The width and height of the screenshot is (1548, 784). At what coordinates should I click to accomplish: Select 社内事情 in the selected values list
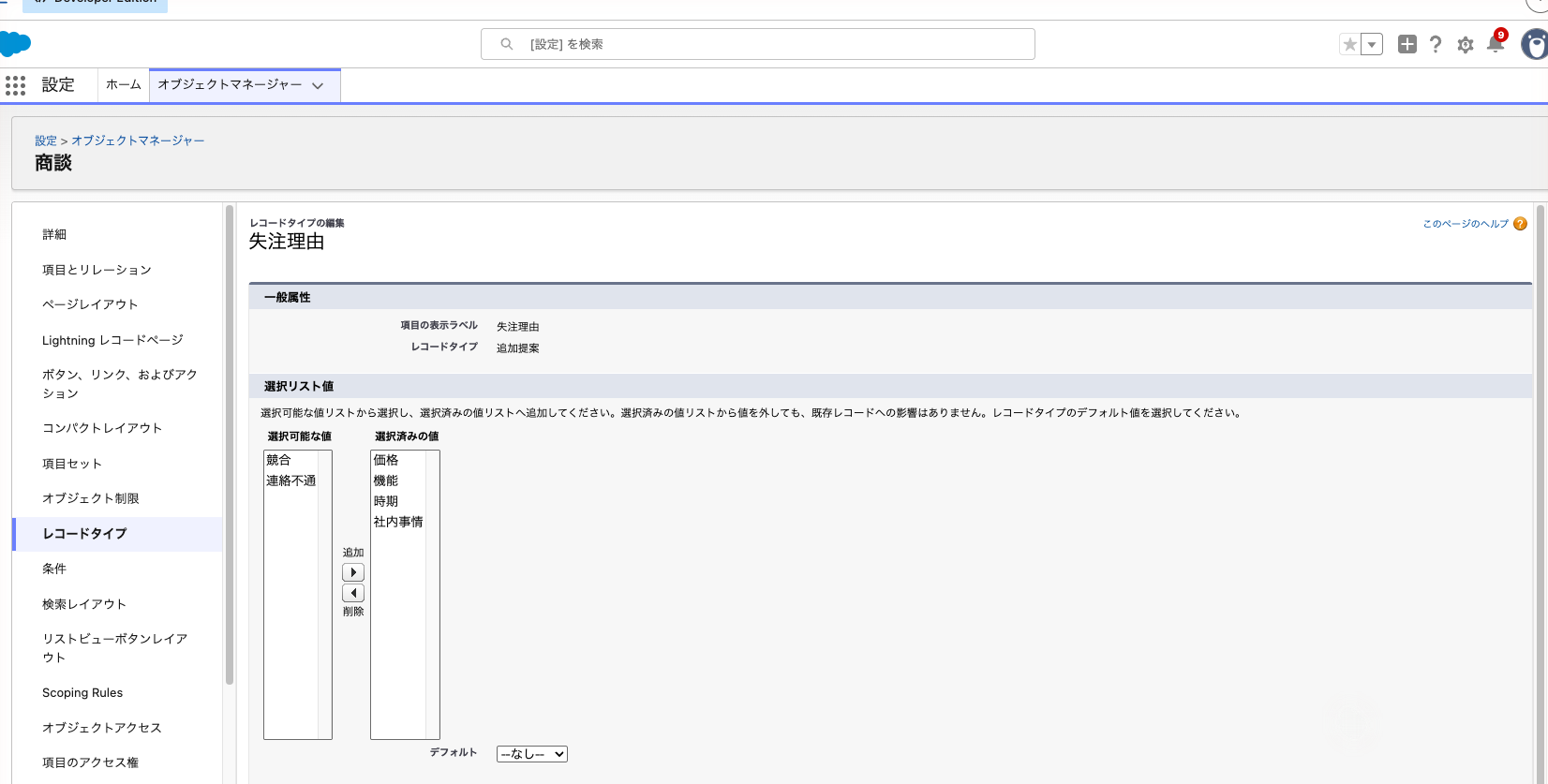(398, 522)
